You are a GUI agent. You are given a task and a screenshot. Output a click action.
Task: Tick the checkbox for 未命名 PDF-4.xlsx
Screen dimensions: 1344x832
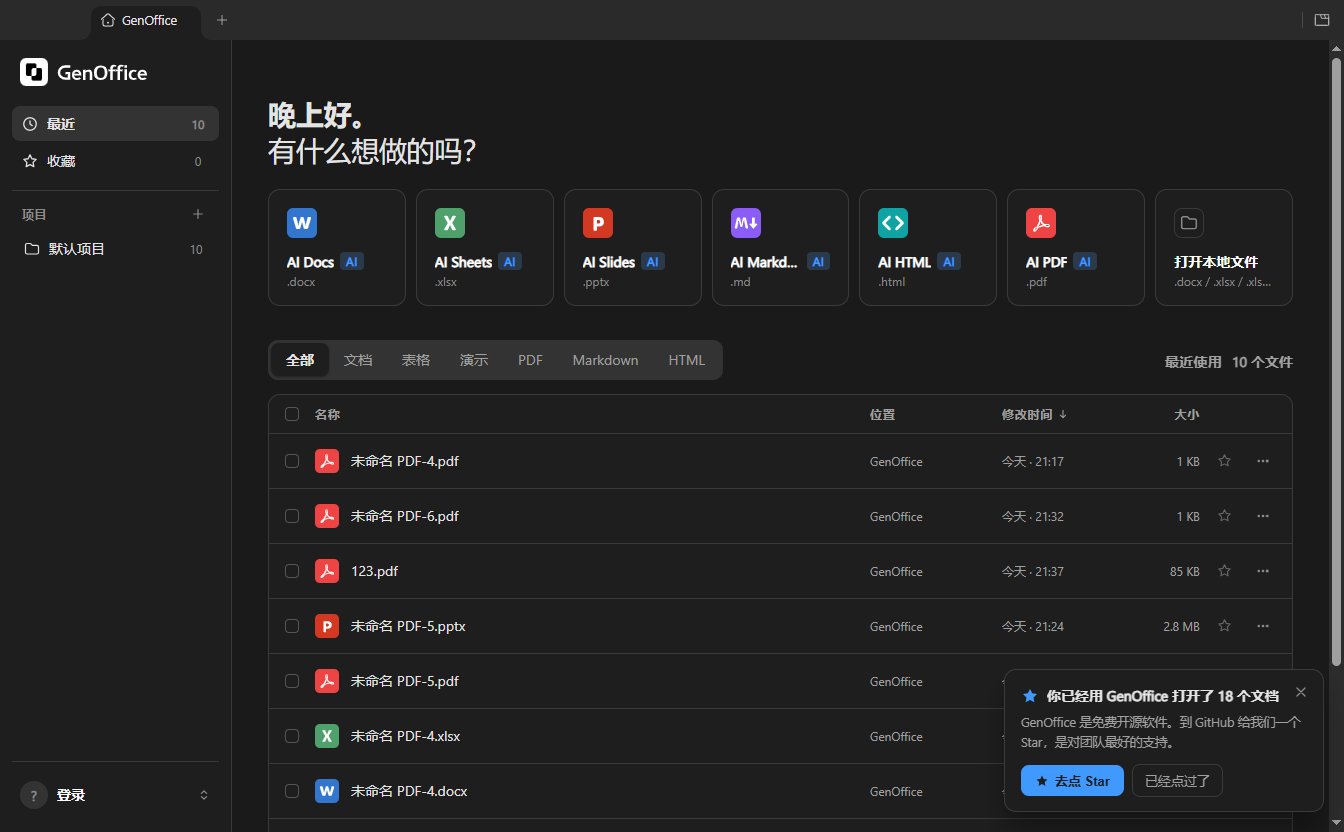[x=292, y=736]
